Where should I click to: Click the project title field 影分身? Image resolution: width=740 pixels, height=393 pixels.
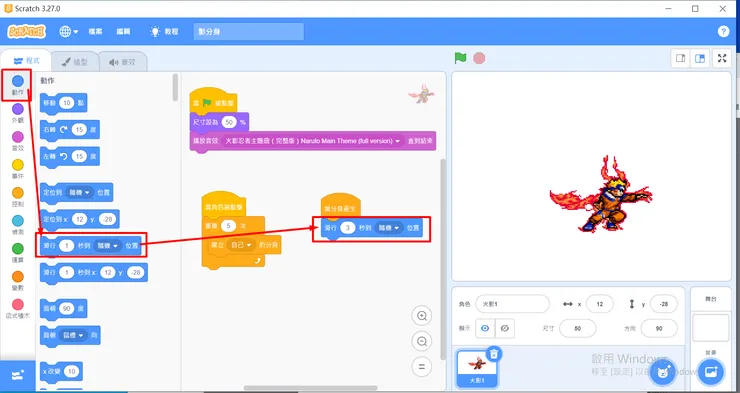pyautogui.click(x=248, y=32)
